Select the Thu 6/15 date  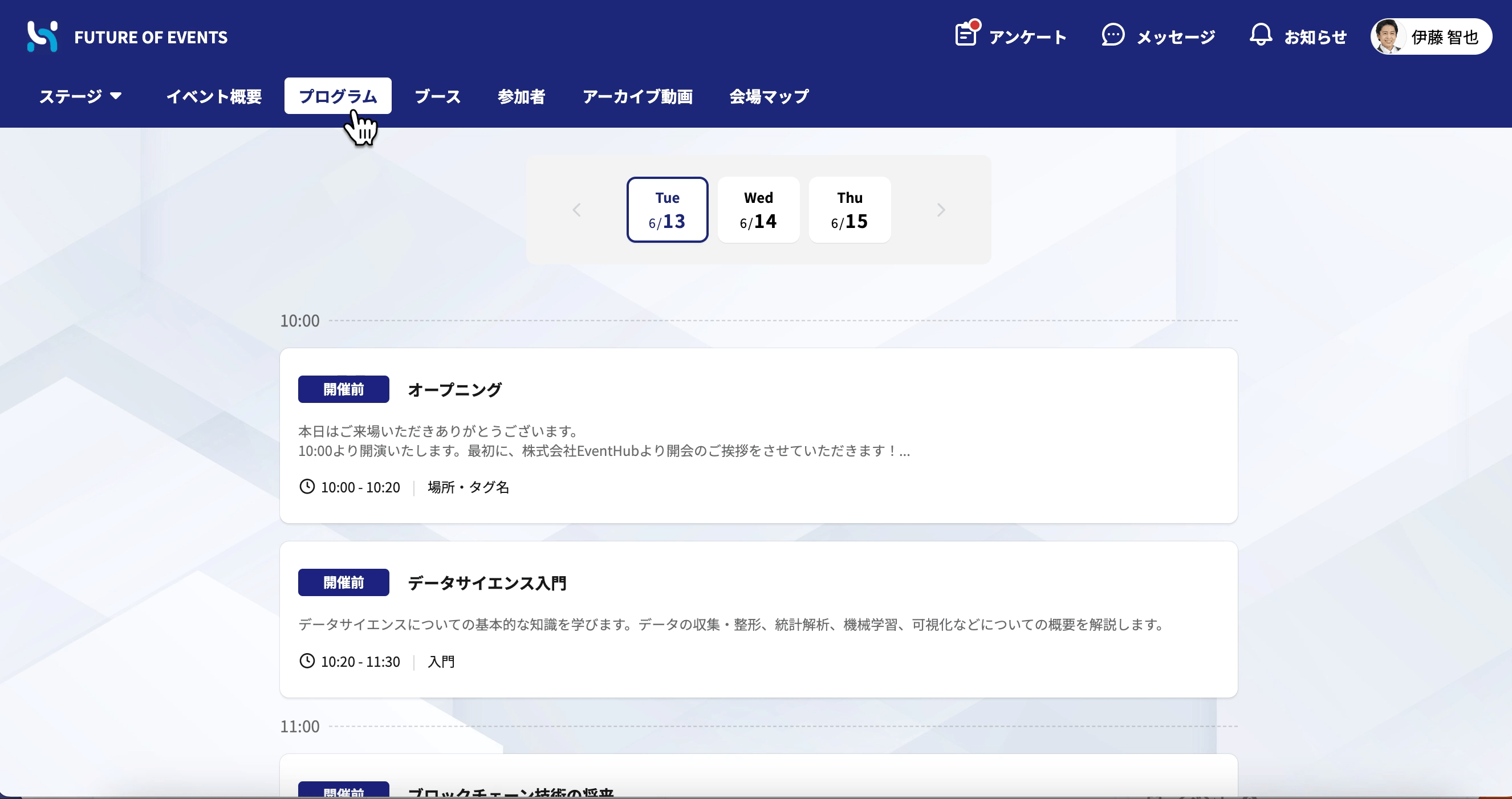point(850,209)
